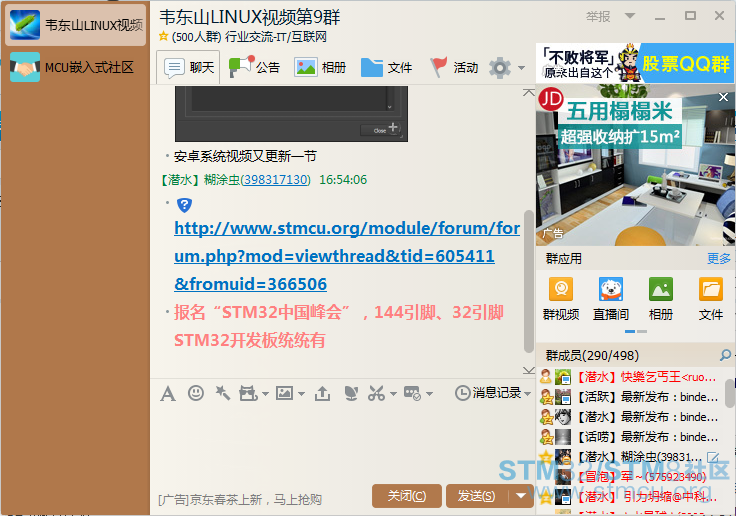This screenshot has width=736, height=516.
Task: Click chat scrollbar thumb
Action: pos(529,281)
